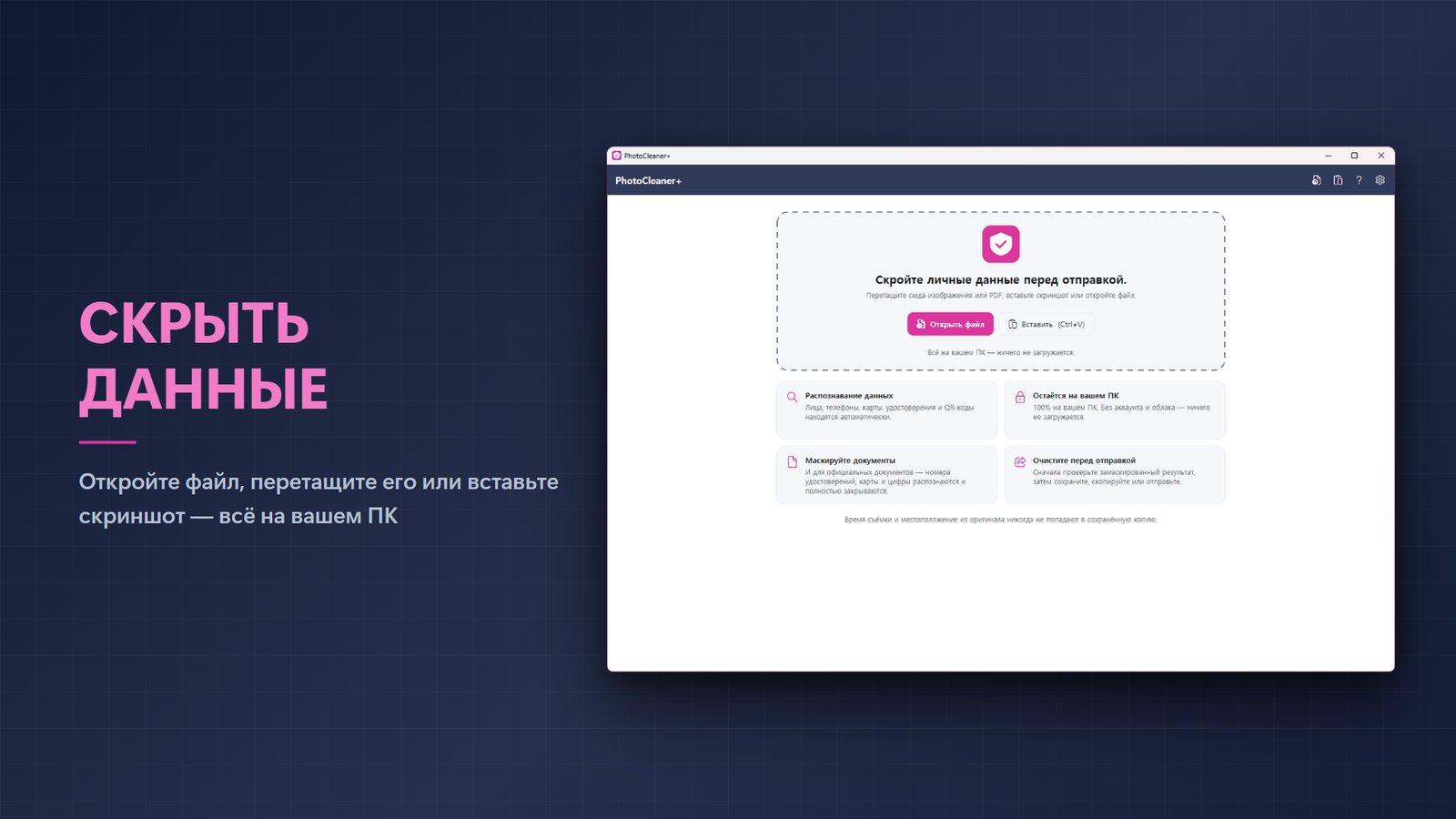Image resolution: width=1456 pixels, height=819 pixels.
Task: Click the lock icon on the Остаётся на вашем ПК card
Action: coord(1020,397)
